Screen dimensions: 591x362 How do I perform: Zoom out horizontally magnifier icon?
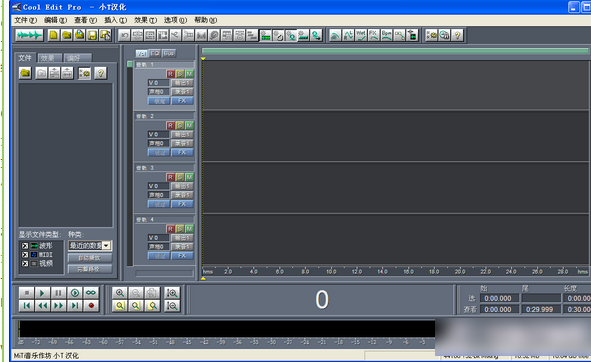[136, 293]
